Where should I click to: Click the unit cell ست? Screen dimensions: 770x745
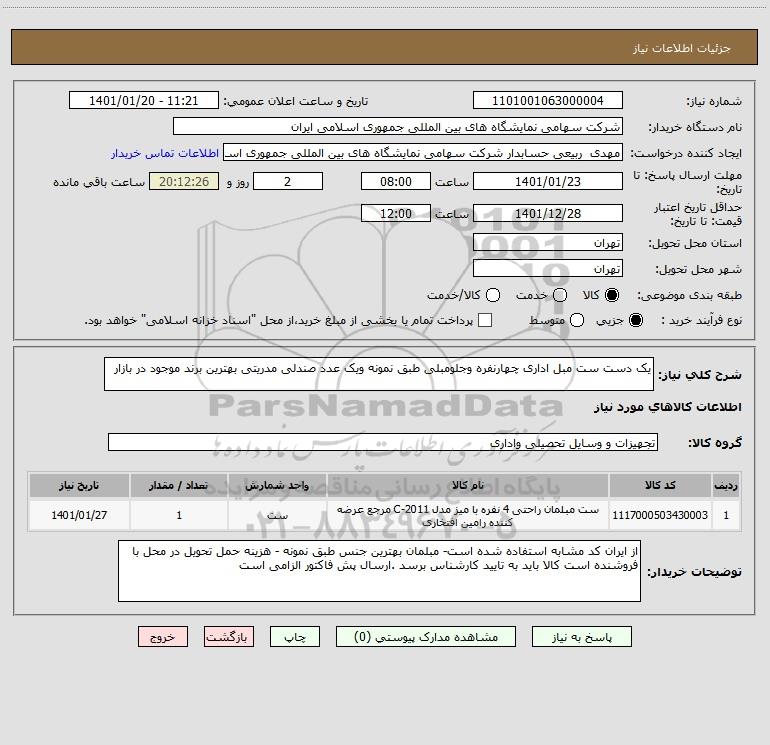(x=277, y=515)
